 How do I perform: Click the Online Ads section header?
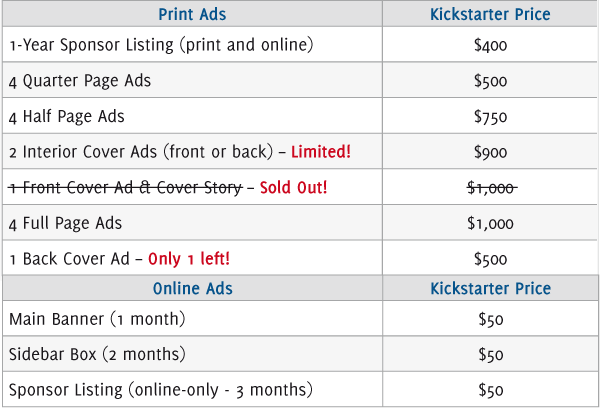(192, 288)
